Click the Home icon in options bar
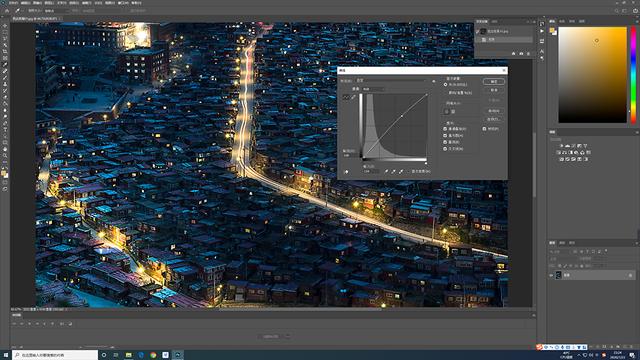 (x=7, y=11)
